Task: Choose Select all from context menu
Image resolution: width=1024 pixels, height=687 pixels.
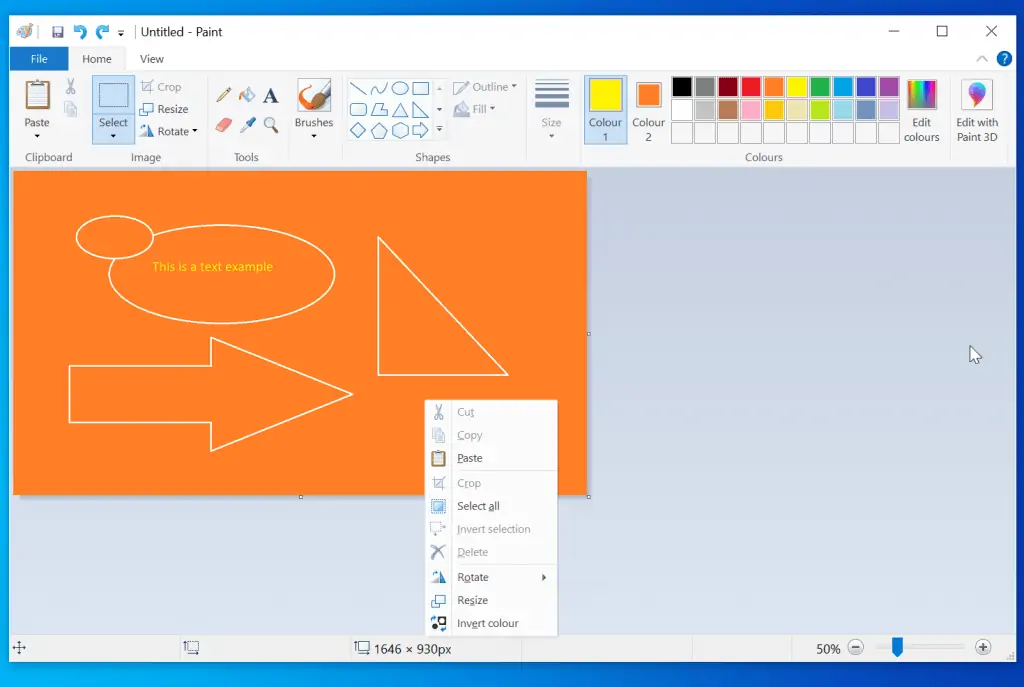Action: 478,506
